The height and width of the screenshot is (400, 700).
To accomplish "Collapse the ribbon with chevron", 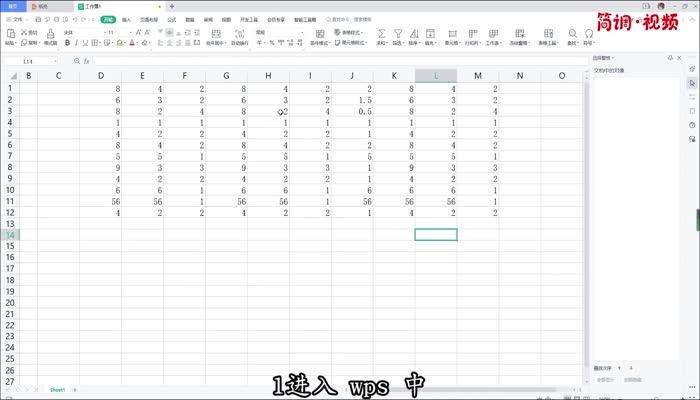I will pyautogui.click(x=692, y=20).
